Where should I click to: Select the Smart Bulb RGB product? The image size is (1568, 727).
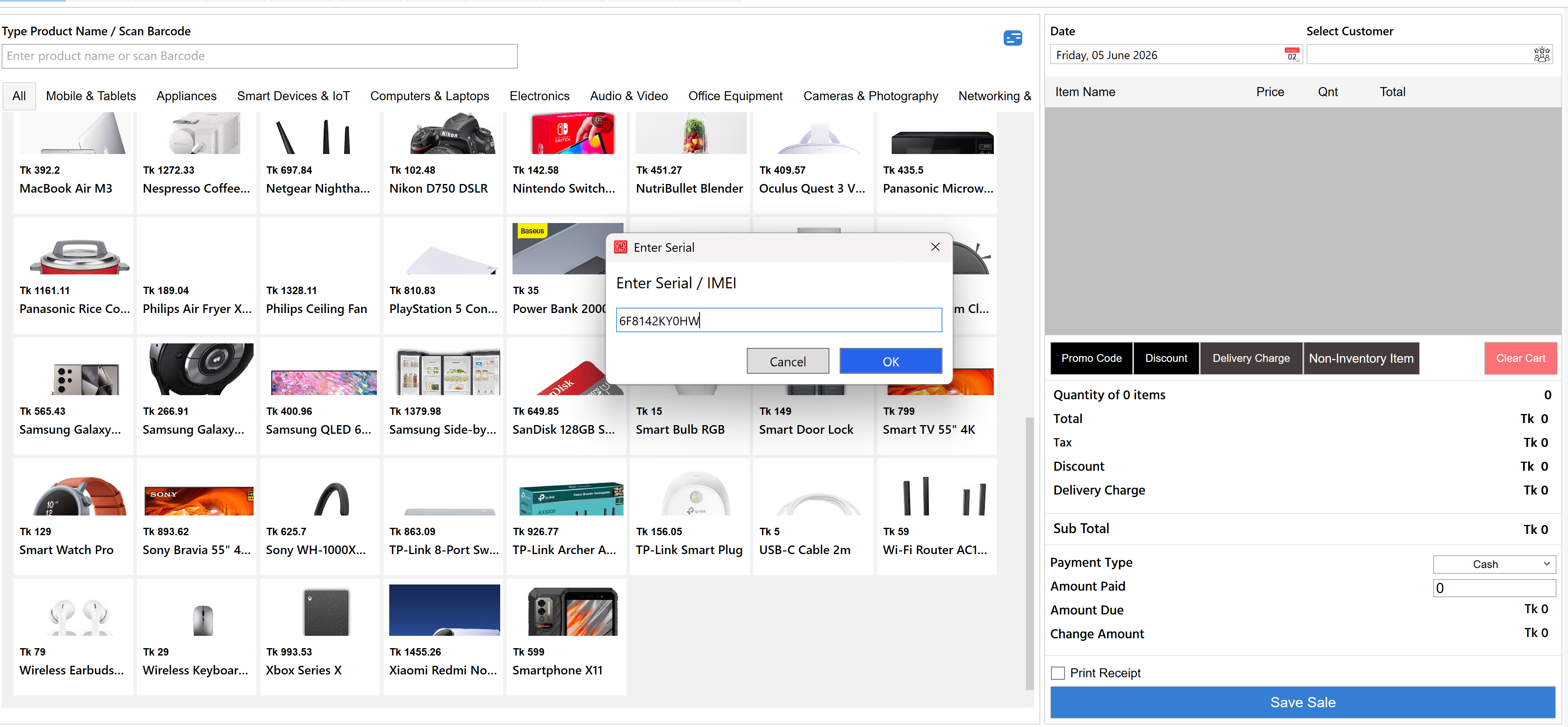pyautogui.click(x=690, y=420)
